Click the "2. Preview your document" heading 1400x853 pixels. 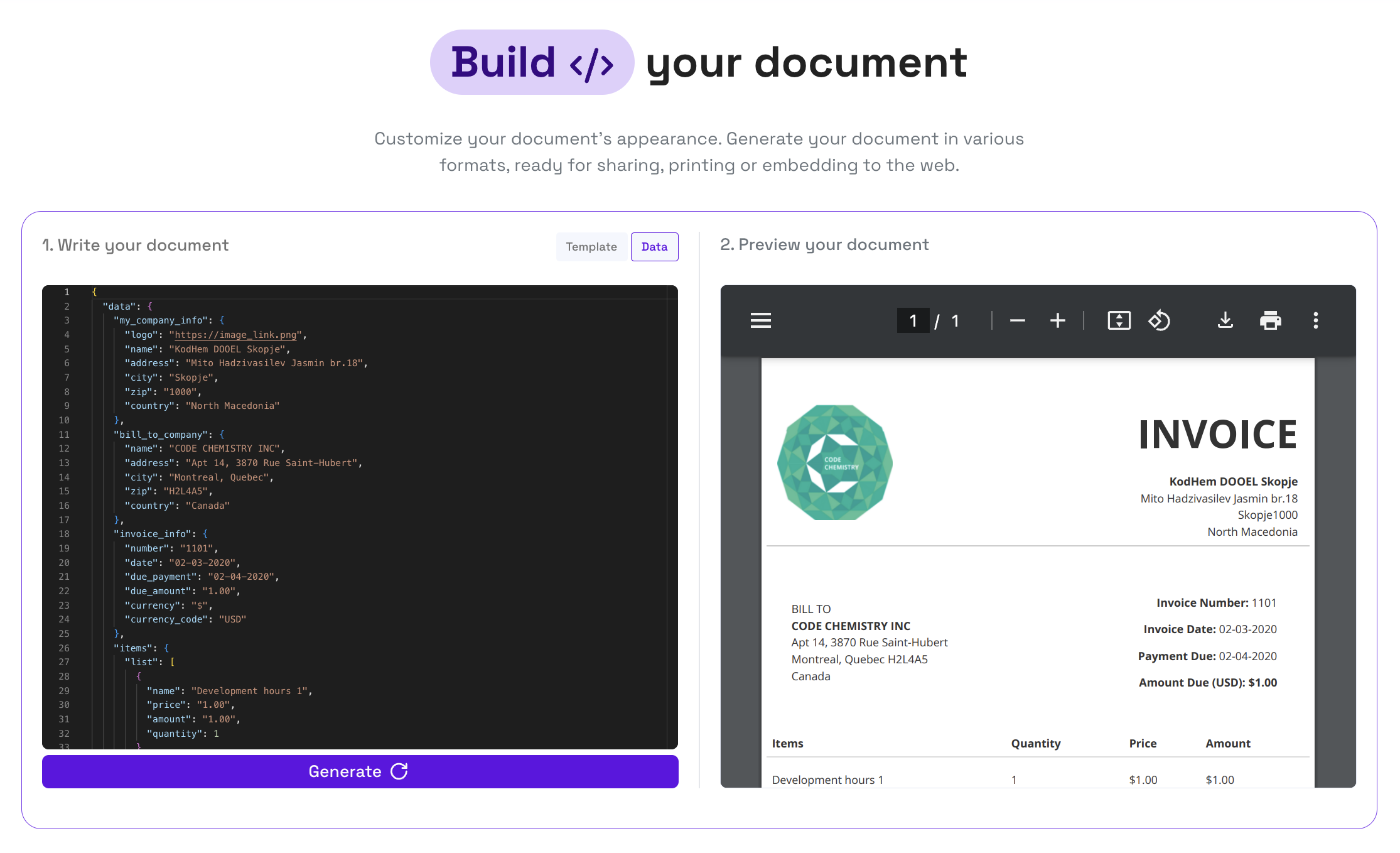pos(824,244)
